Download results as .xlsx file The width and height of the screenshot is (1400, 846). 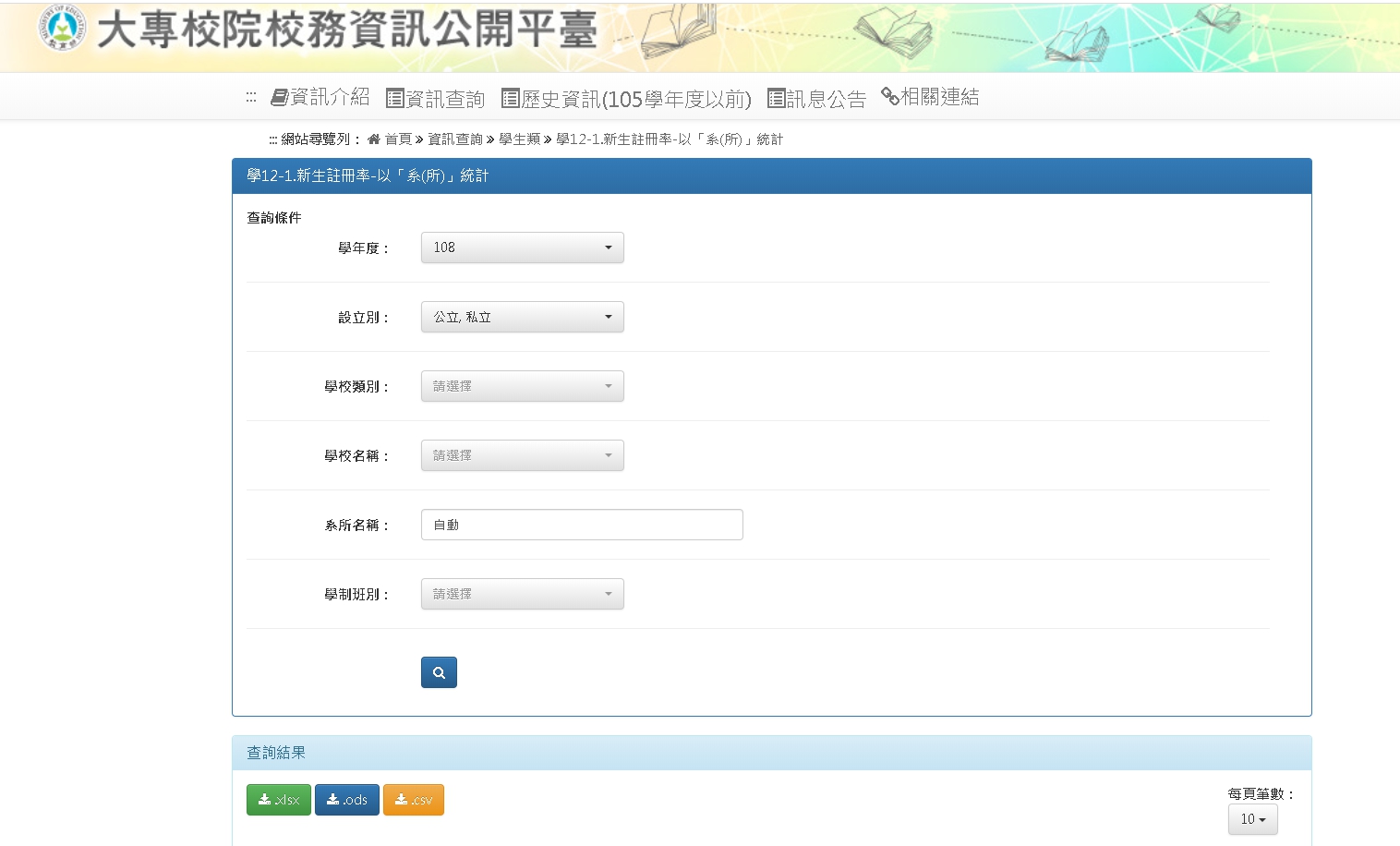pyautogui.click(x=279, y=800)
